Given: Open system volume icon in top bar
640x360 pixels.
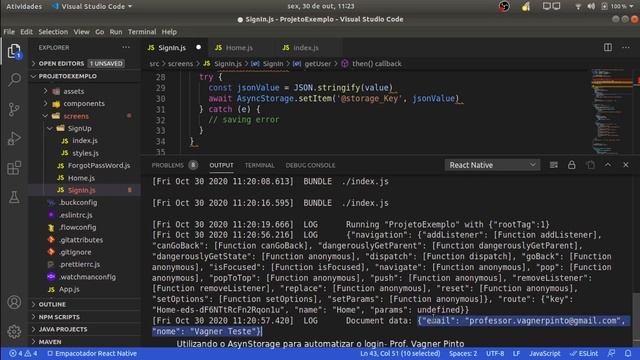Looking at the screenshot, I should 591,7.
